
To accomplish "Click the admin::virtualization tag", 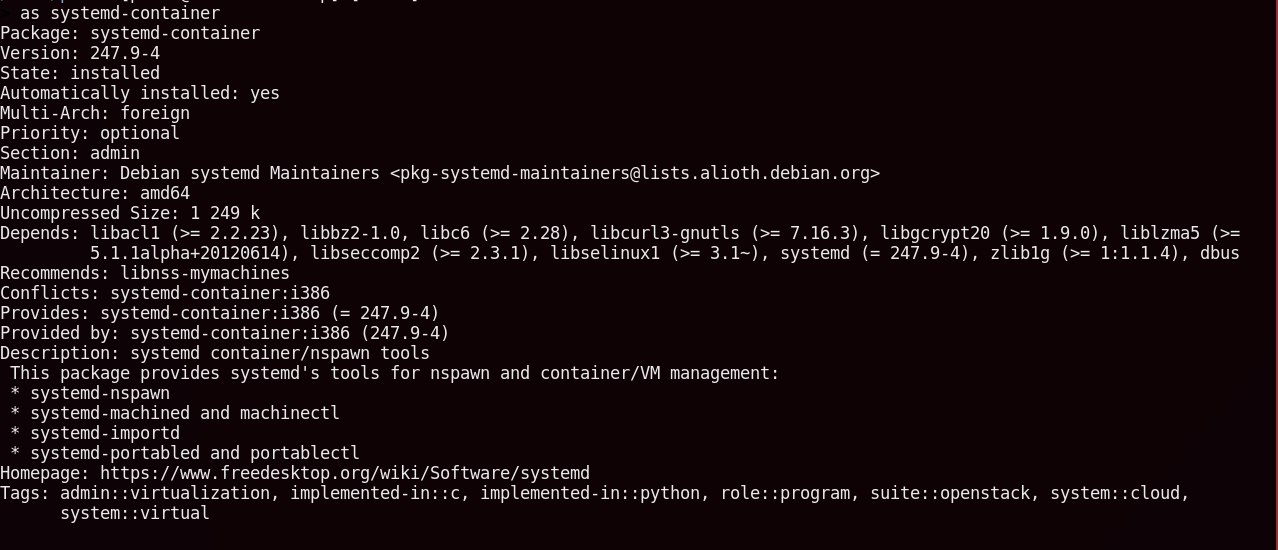I will (165, 493).
